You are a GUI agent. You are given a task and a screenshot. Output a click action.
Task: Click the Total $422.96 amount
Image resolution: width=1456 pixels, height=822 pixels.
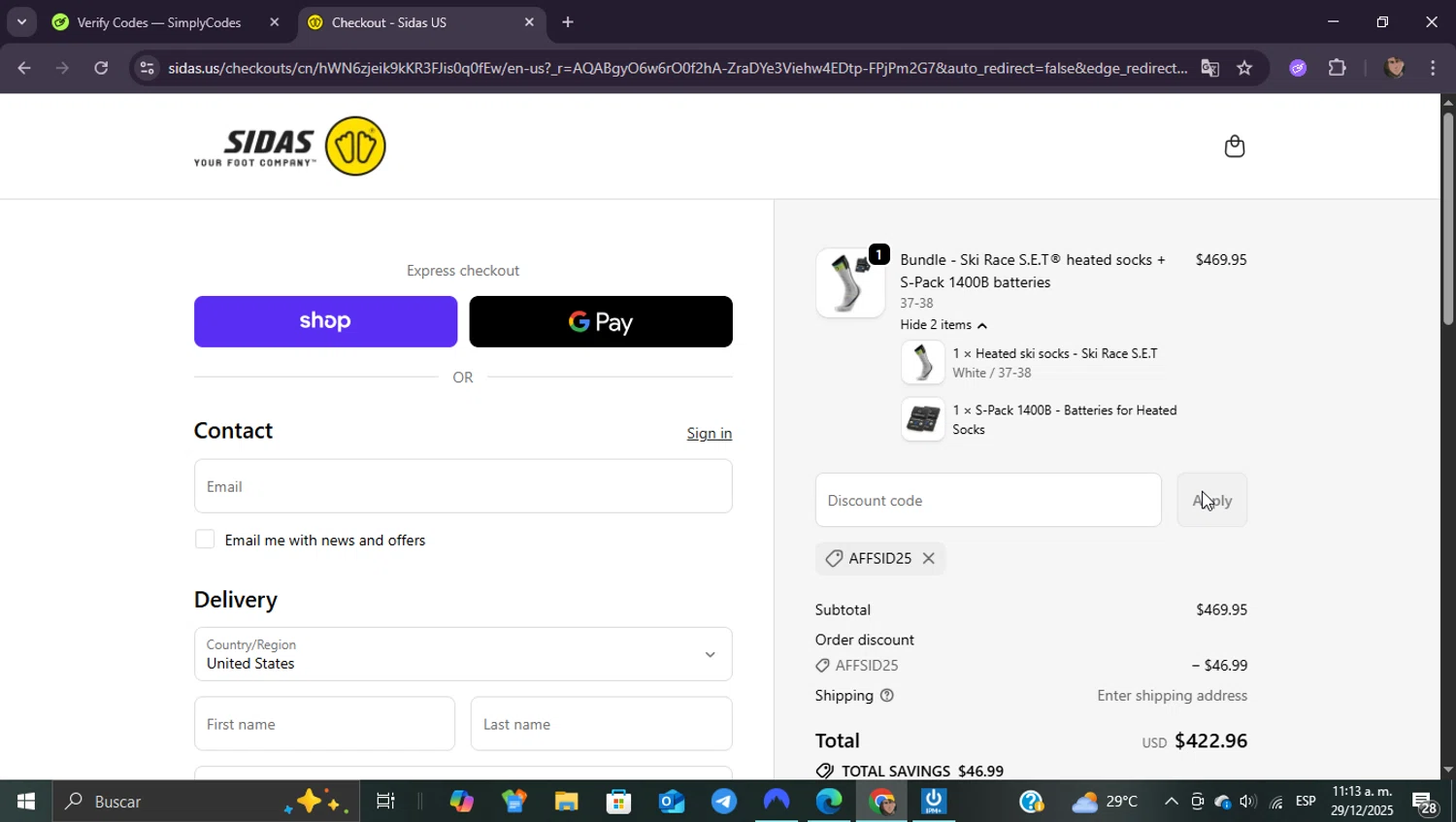pos(1210,741)
